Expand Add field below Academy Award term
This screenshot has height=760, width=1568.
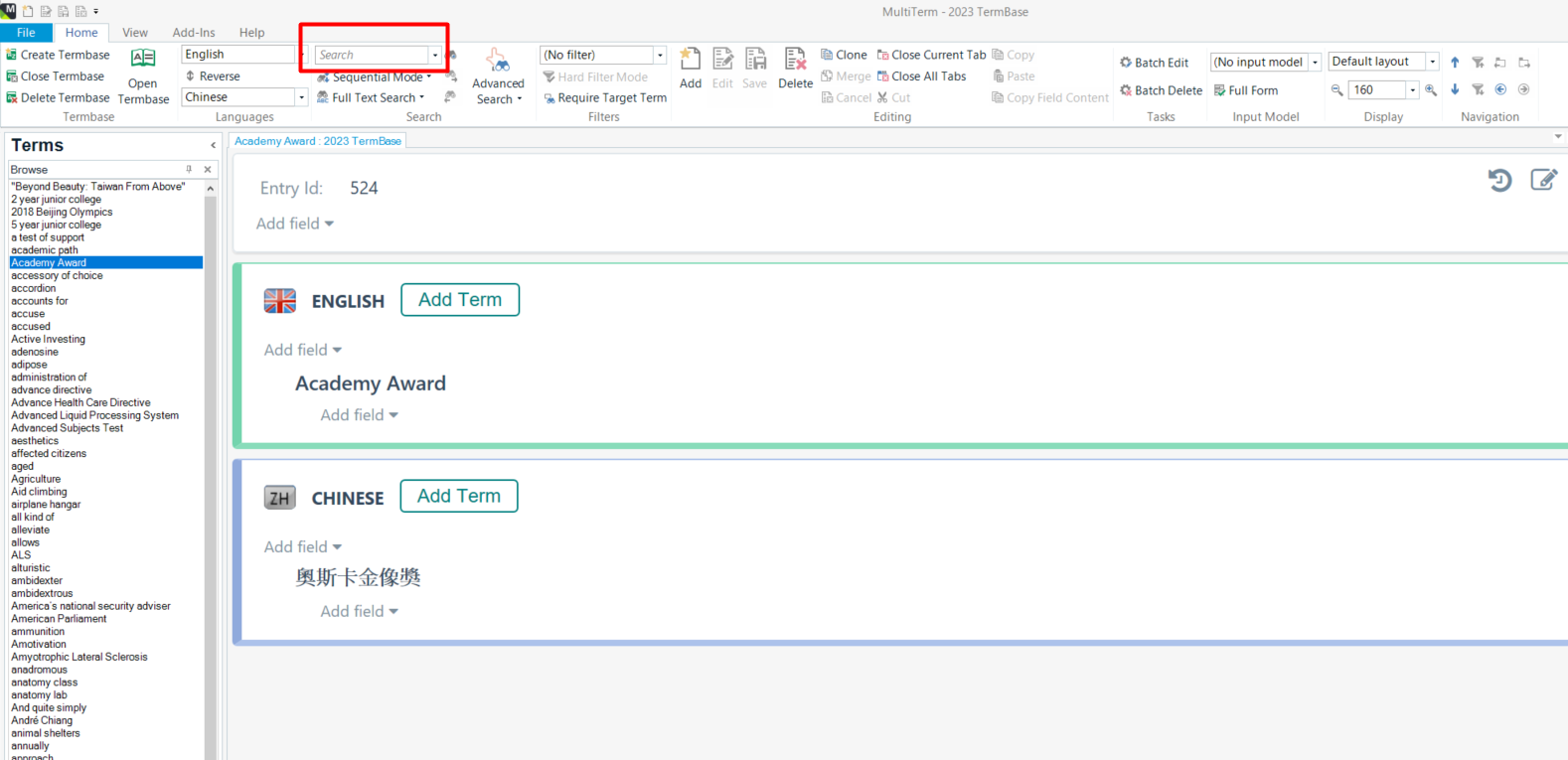tap(359, 414)
